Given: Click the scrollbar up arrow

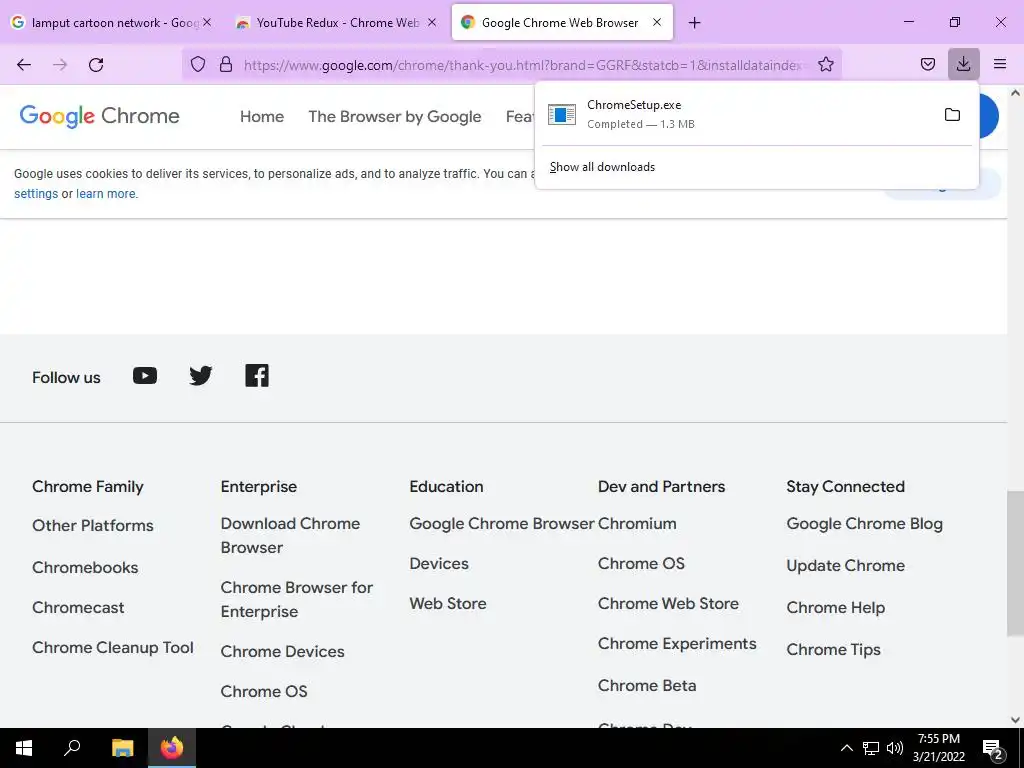Looking at the screenshot, I should 1015,93.
